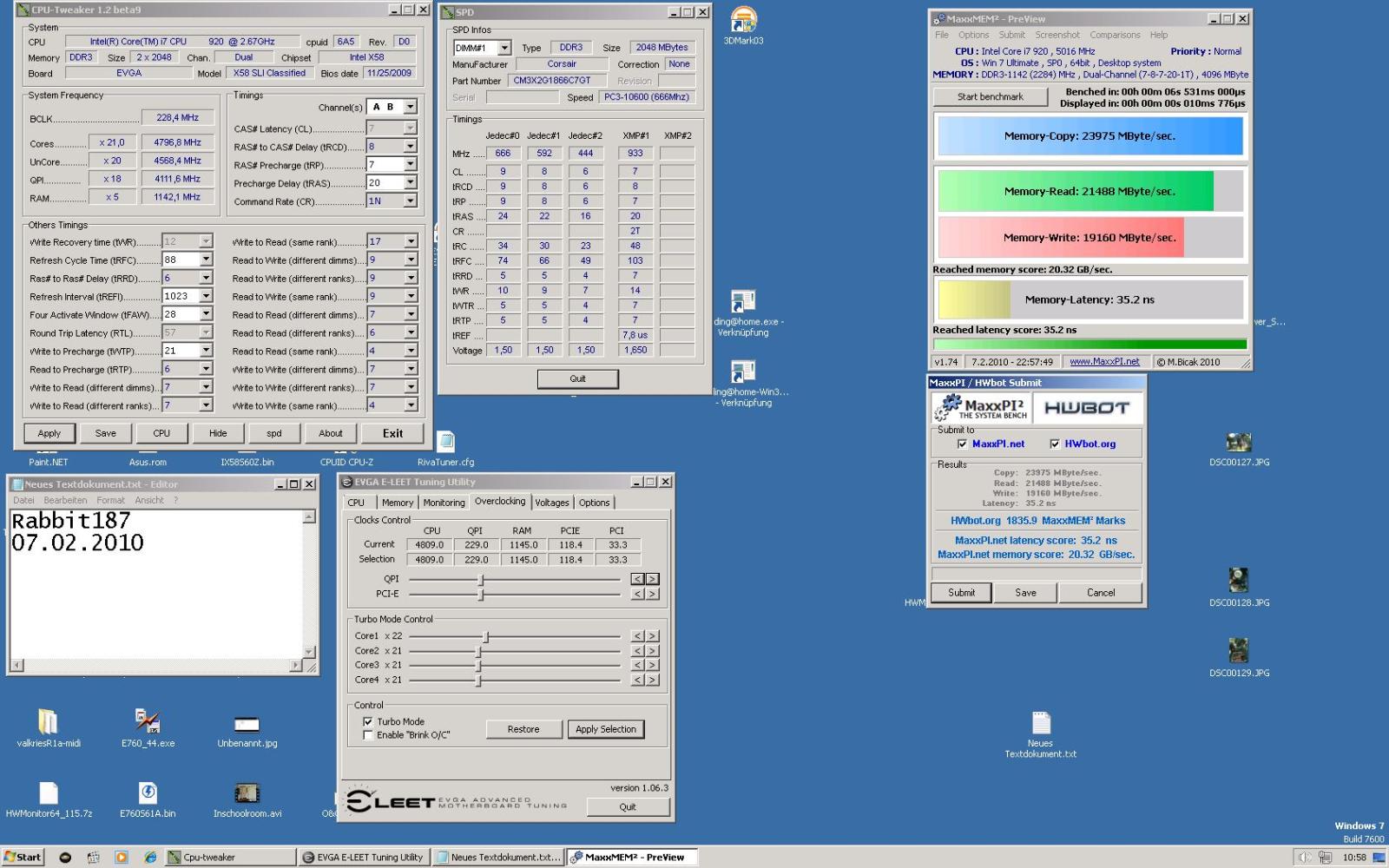This screenshot has height=868, width=1389.
Task: Enable the "Brink O/C" checkbox
Action: pyautogui.click(x=368, y=735)
